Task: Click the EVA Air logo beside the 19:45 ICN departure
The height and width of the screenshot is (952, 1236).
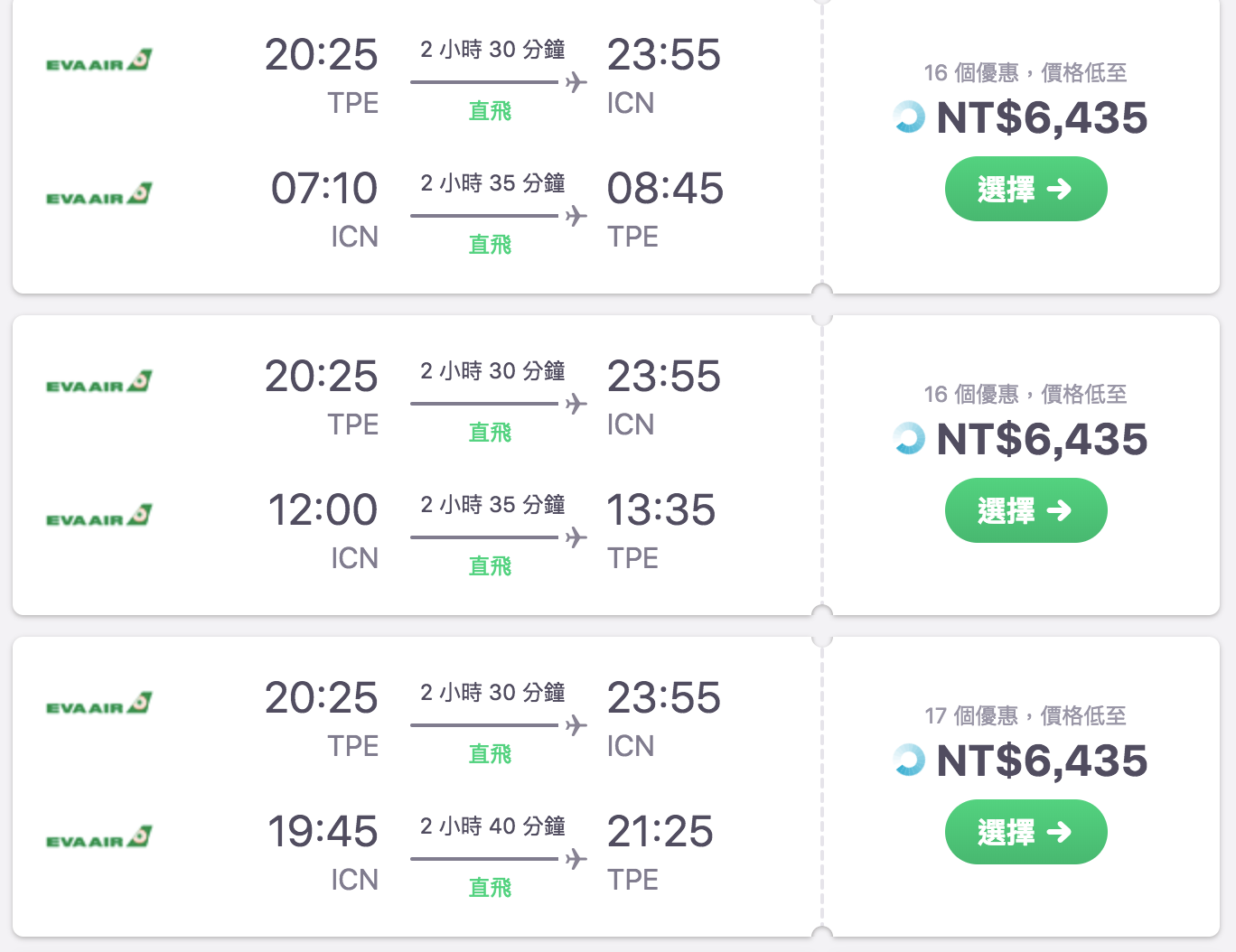Action: click(99, 838)
